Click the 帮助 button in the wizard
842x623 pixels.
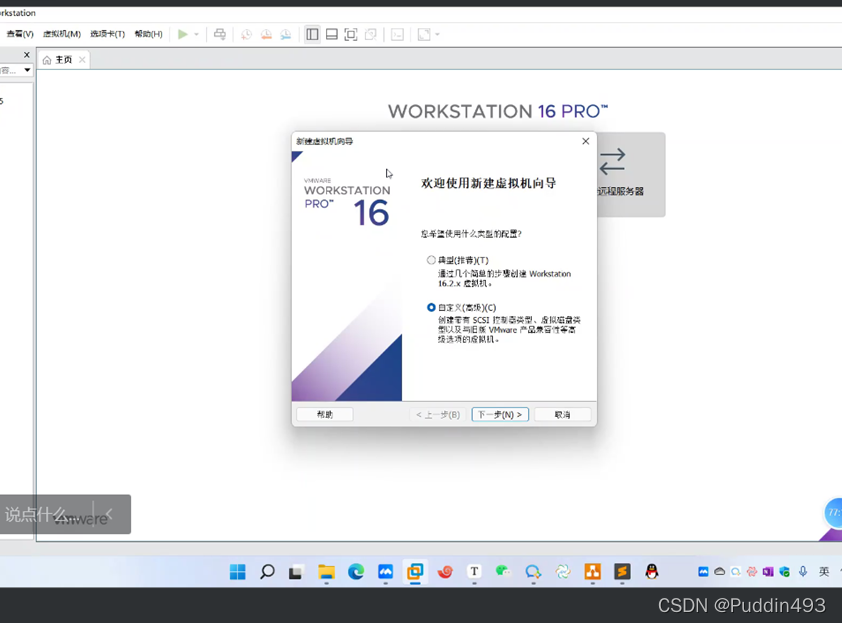click(325, 415)
